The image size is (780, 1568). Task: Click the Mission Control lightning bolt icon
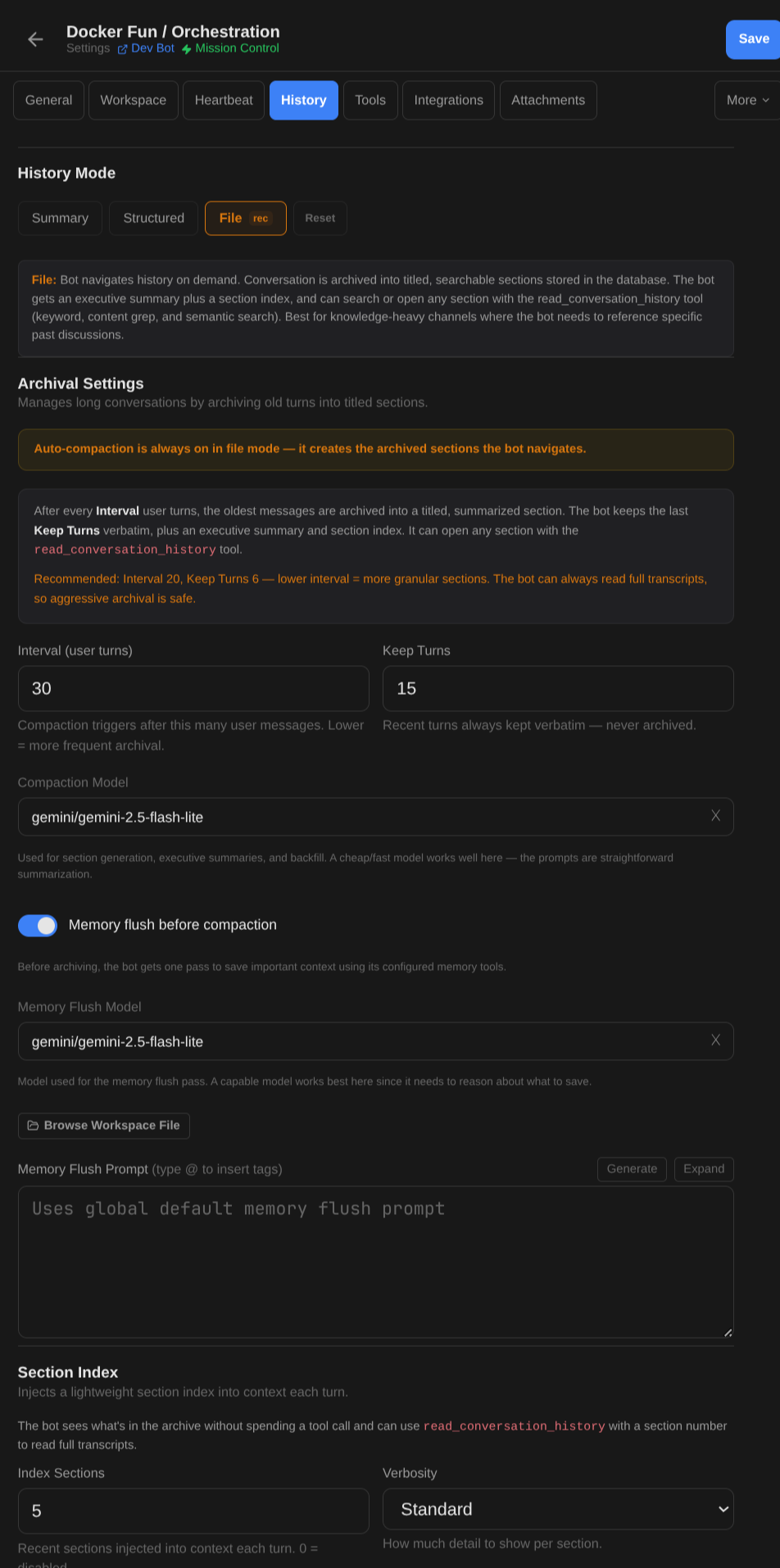coord(187,48)
